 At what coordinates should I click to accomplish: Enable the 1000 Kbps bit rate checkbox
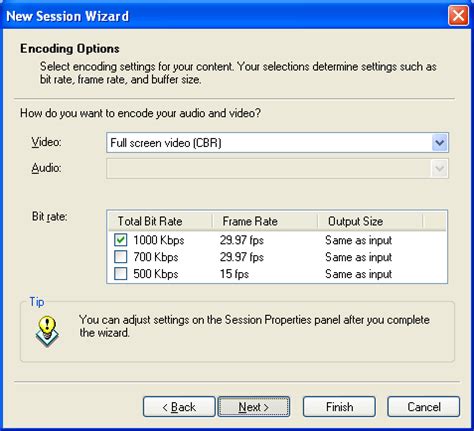120,240
